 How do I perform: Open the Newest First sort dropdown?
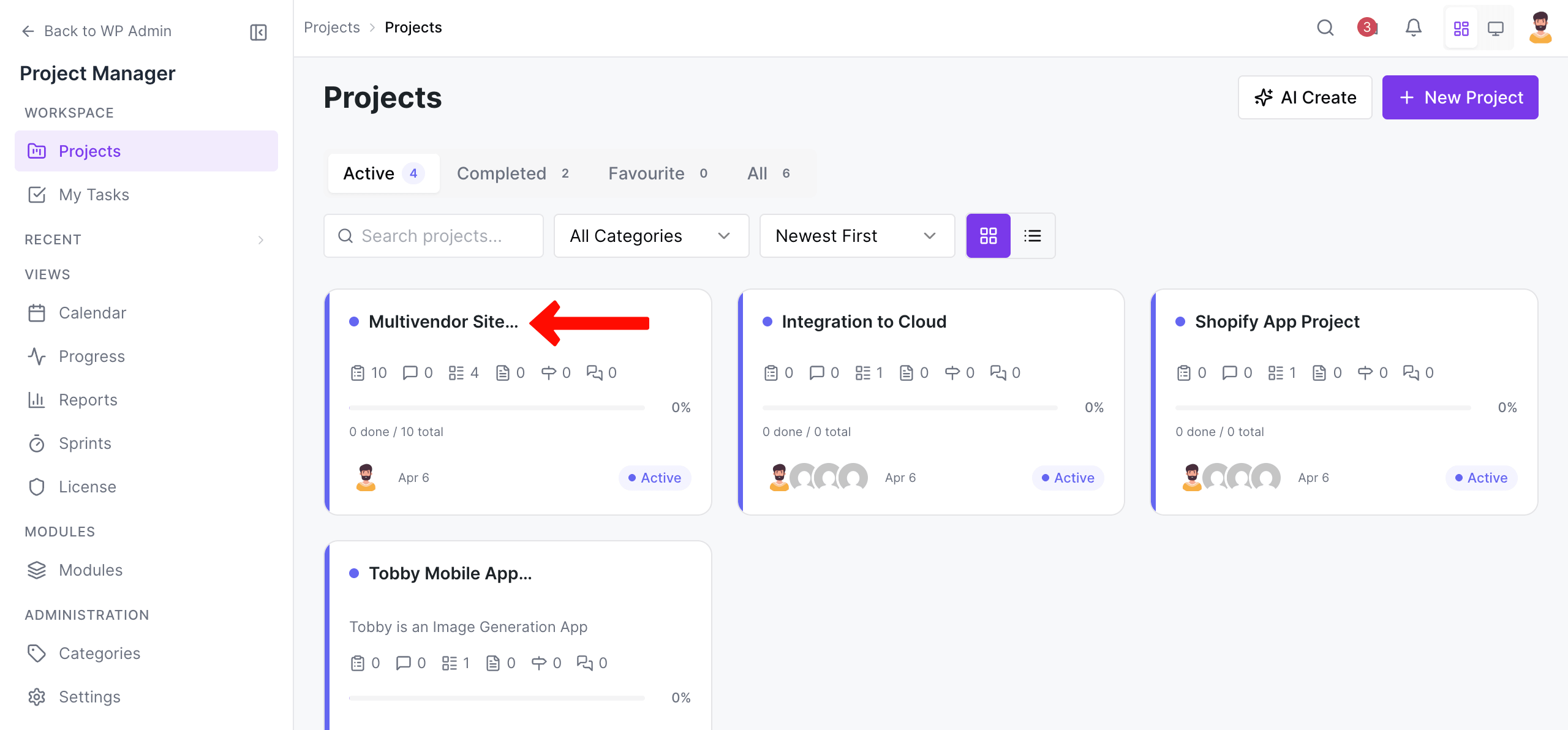pyautogui.click(x=856, y=236)
